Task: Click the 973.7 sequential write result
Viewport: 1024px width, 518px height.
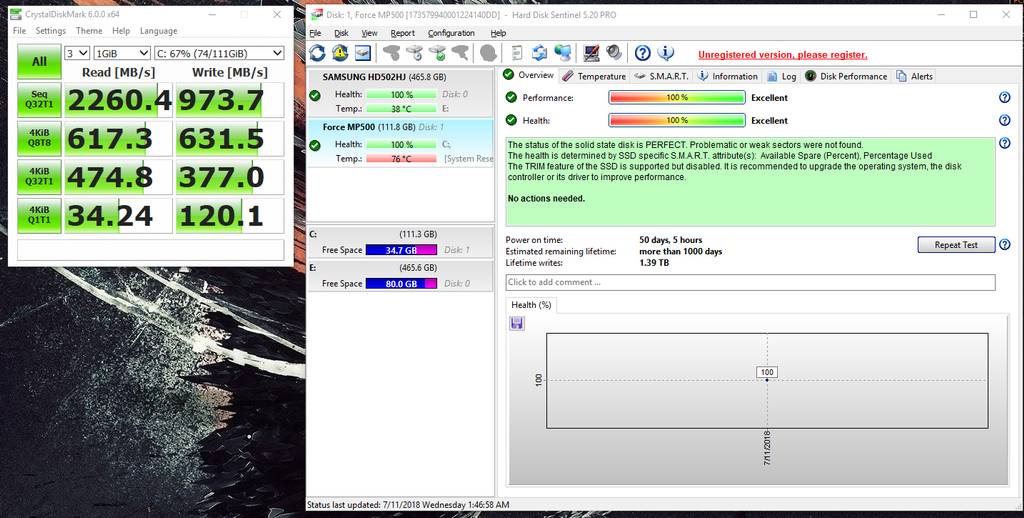Action: tap(230, 100)
